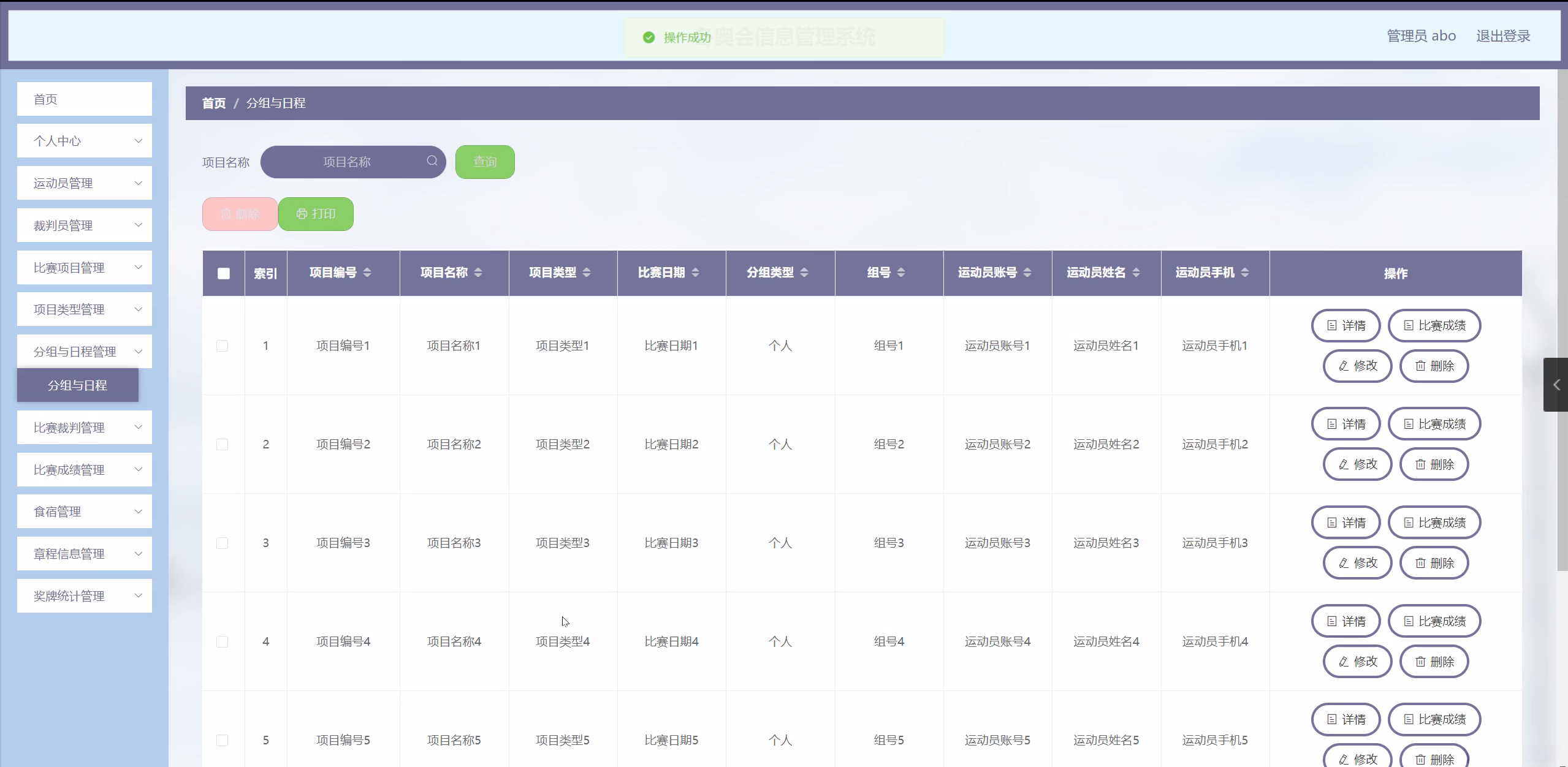1568x767 pixels.
Task: Open the right-edge collapse arrow panel
Action: 1556,385
